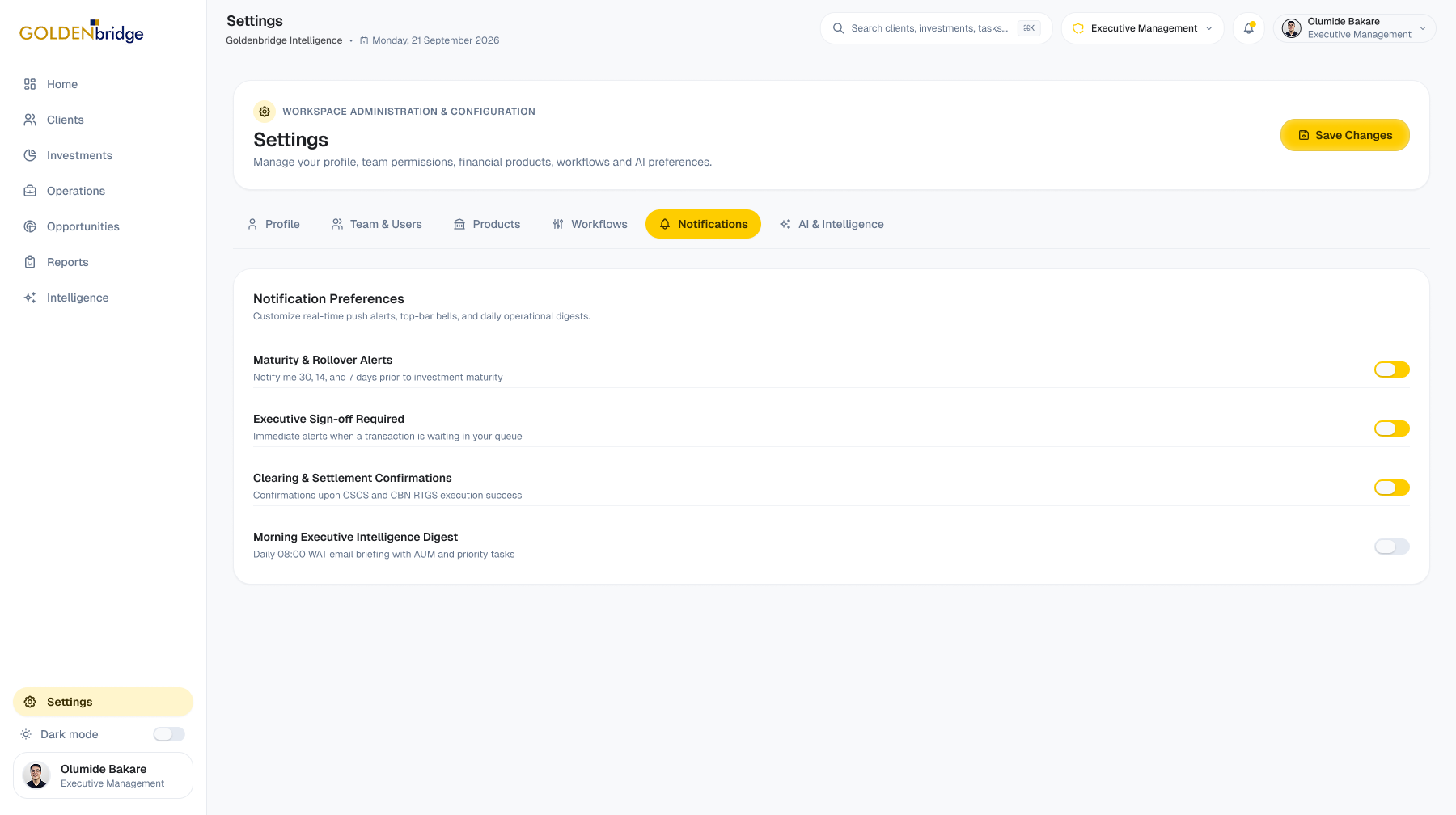The width and height of the screenshot is (1456, 815).
Task: Click the Goldenbridge logo
Action: 82,31
